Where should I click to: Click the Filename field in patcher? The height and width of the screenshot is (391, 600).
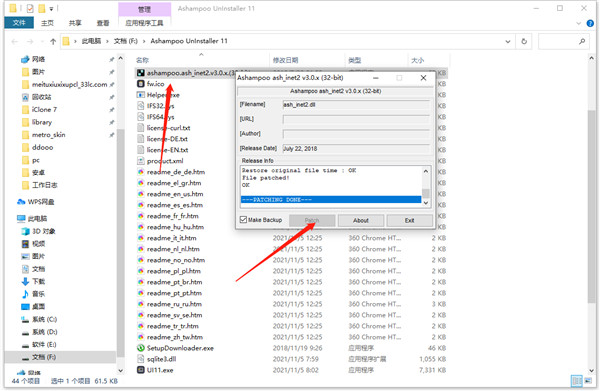click(x=356, y=105)
